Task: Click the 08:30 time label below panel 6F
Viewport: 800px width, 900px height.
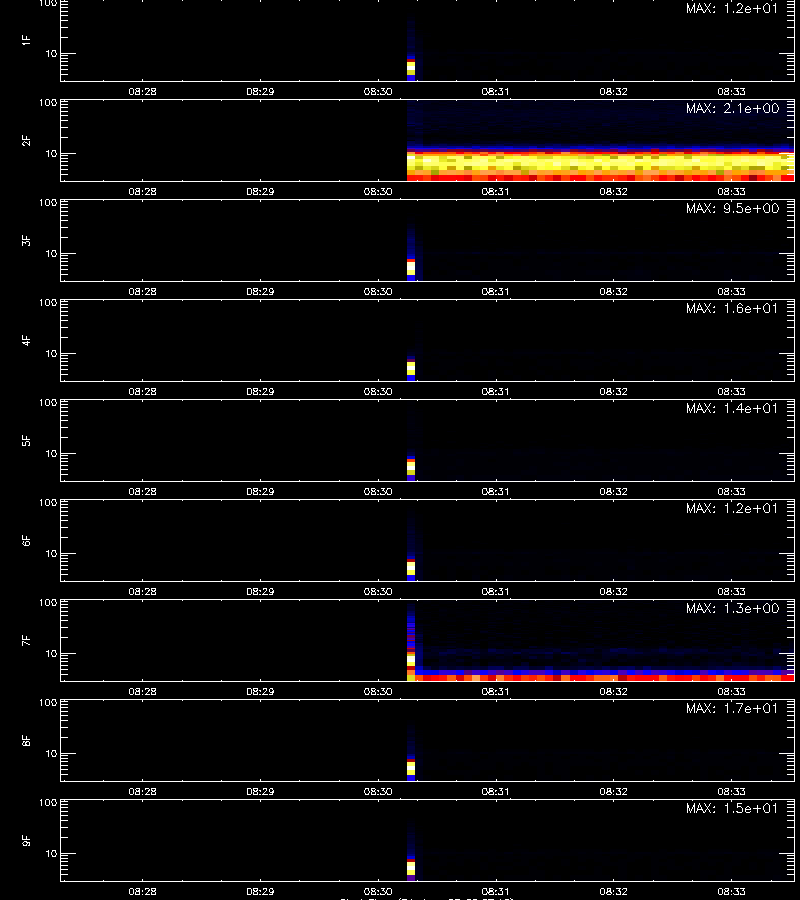Action: pos(378,591)
